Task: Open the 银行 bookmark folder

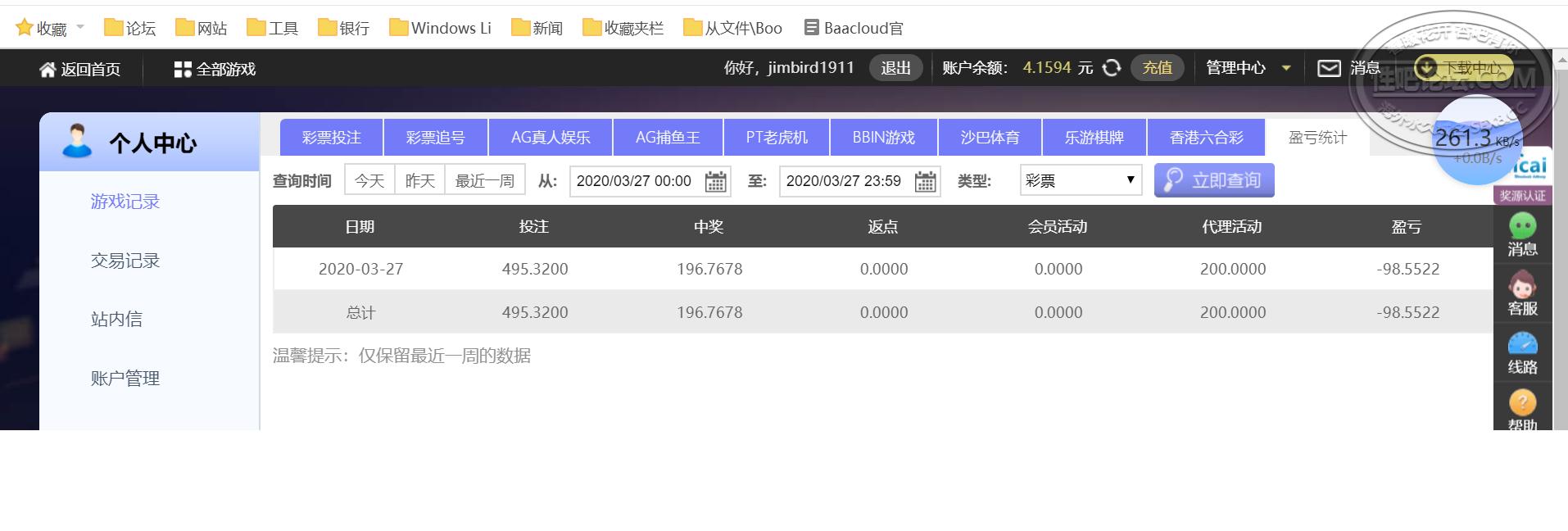Action: point(344,28)
